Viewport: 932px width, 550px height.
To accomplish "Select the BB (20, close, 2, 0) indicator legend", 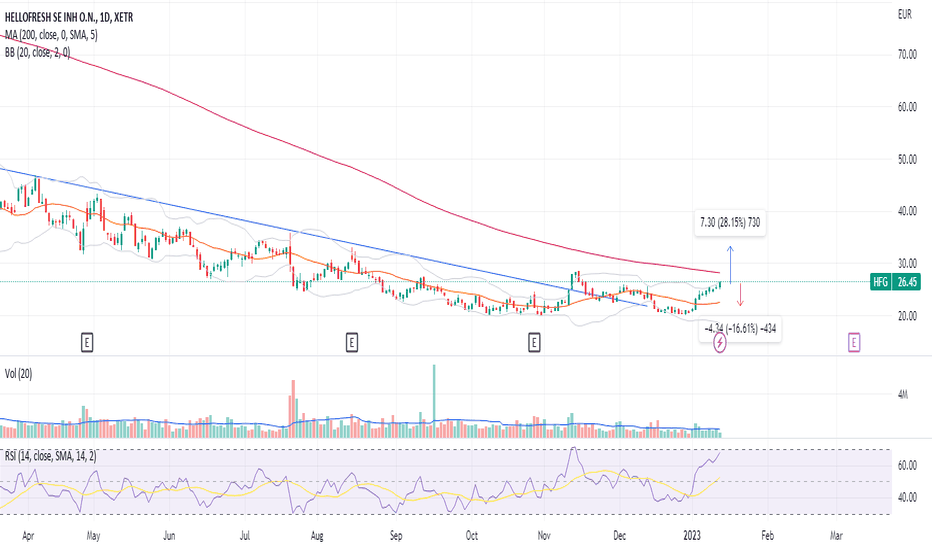I will pos(37,52).
